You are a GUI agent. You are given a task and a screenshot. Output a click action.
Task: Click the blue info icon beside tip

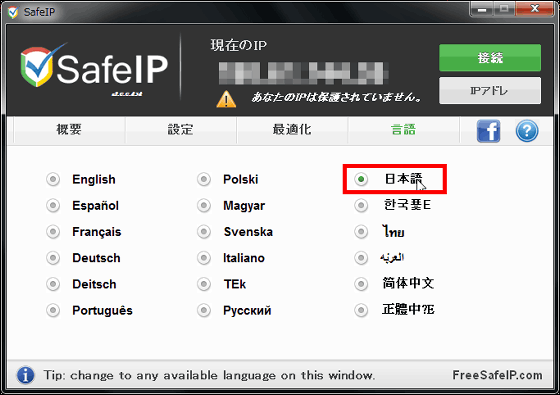click(x=25, y=375)
